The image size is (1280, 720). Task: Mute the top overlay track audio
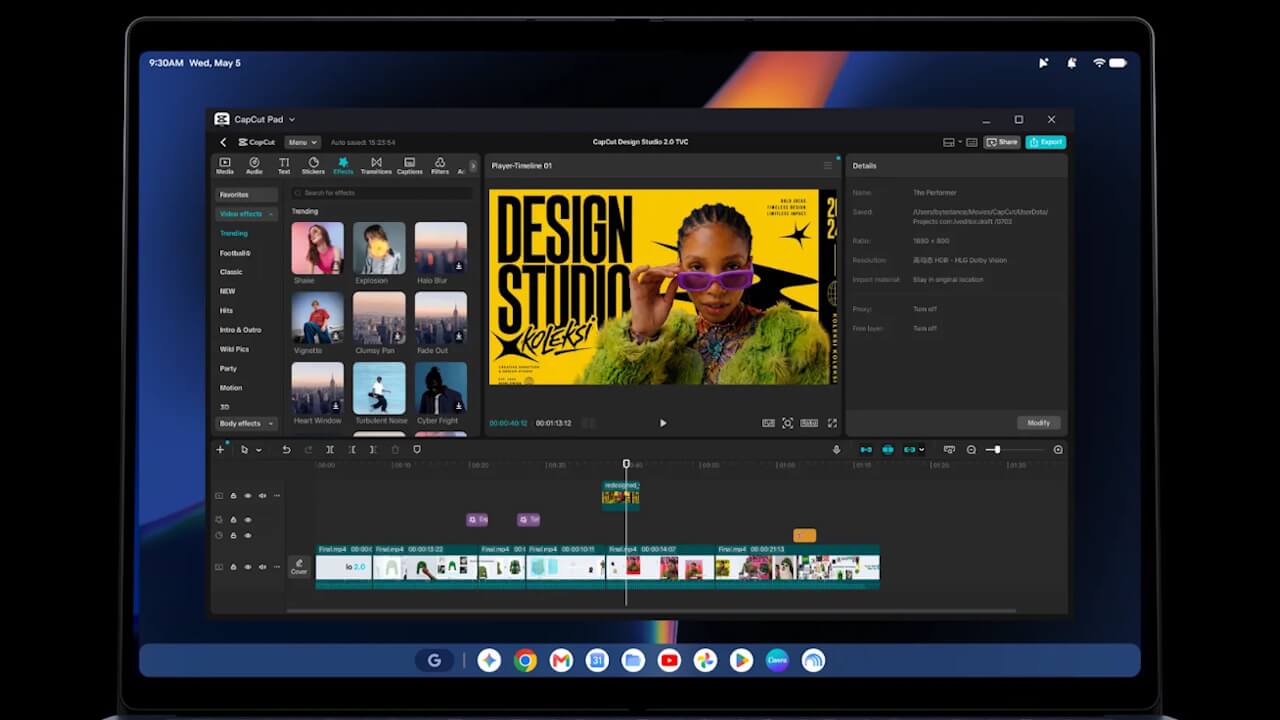pyautogui.click(x=263, y=496)
